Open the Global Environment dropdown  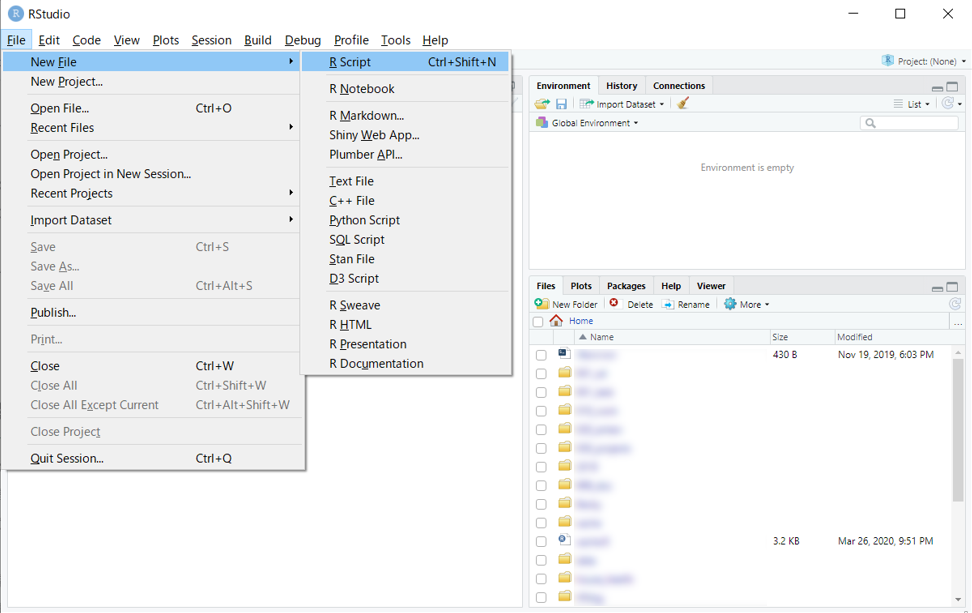pos(587,123)
